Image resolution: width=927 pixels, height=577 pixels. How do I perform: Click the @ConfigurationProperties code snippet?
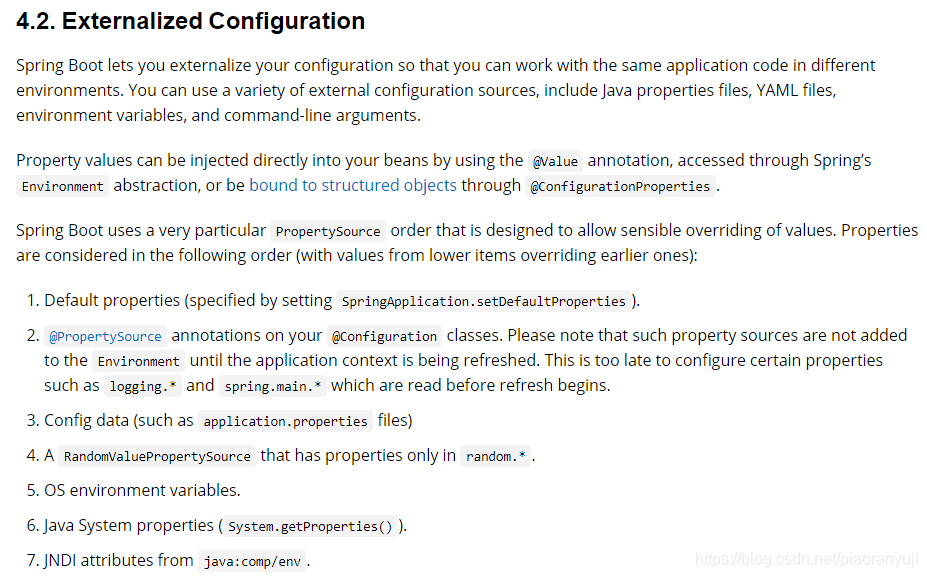pos(621,186)
